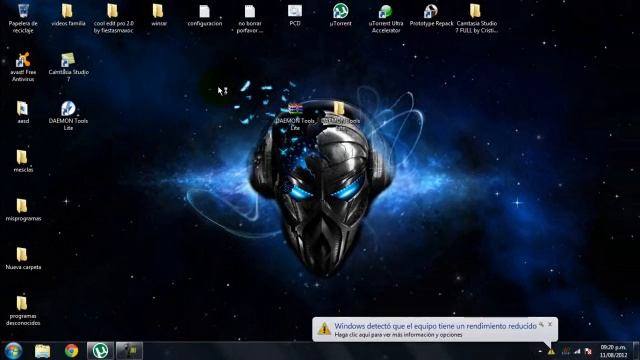Launch avast! Free Antivirus shortcut
Image resolution: width=640 pixels, height=360 pixels.
(23, 67)
